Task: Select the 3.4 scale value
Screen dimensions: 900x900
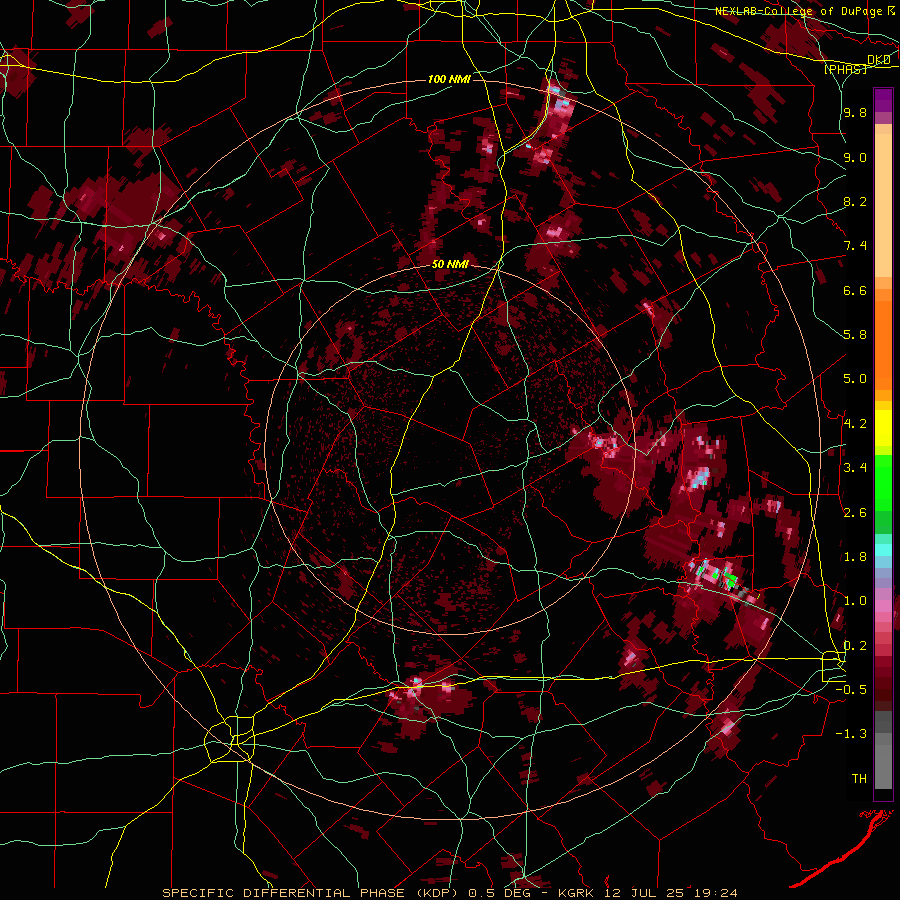Action: pos(855,468)
